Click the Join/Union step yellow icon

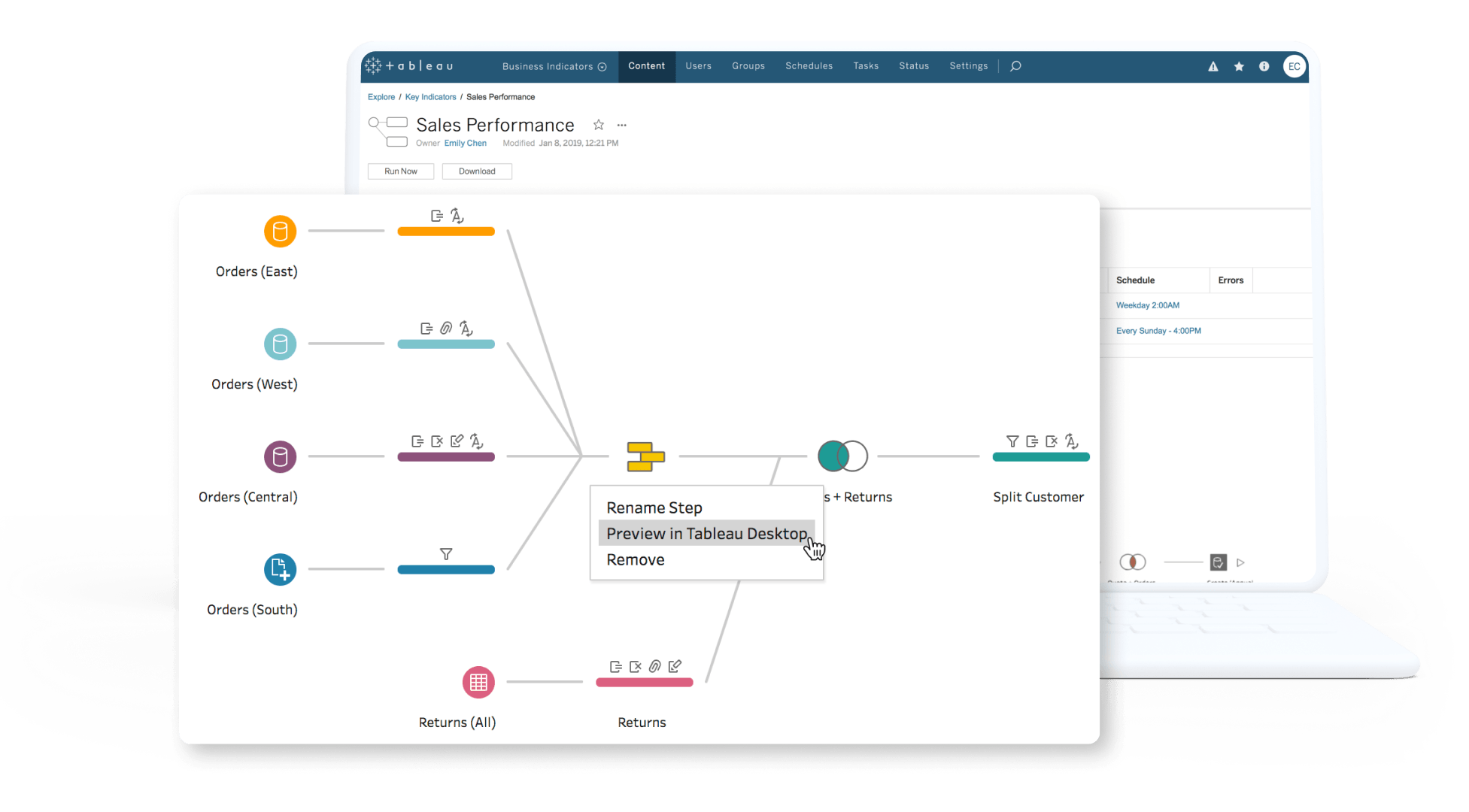645,458
